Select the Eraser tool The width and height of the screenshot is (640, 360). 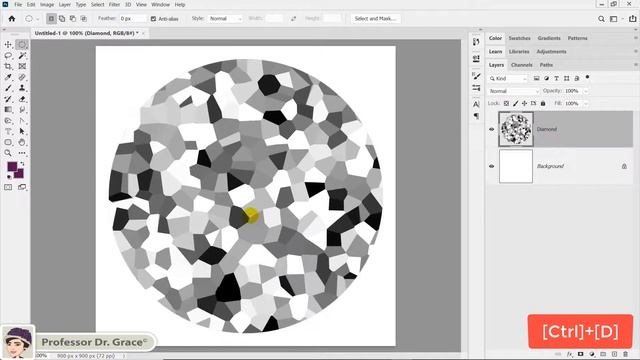coord(22,99)
